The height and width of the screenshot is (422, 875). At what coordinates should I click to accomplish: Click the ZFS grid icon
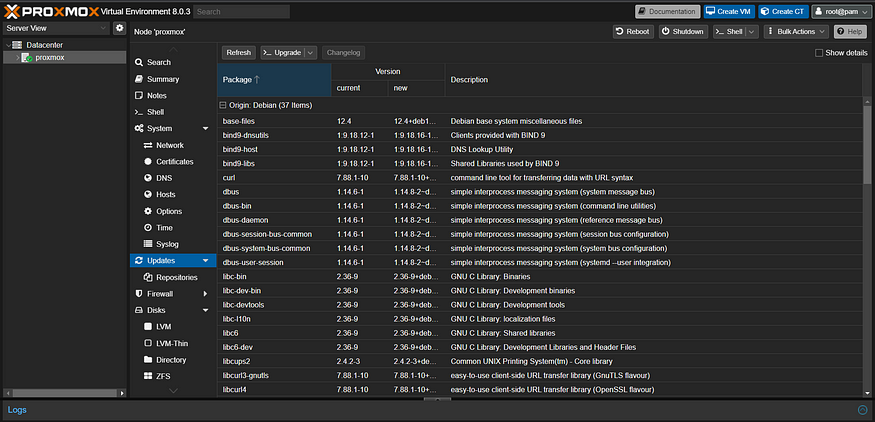pos(148,376)
